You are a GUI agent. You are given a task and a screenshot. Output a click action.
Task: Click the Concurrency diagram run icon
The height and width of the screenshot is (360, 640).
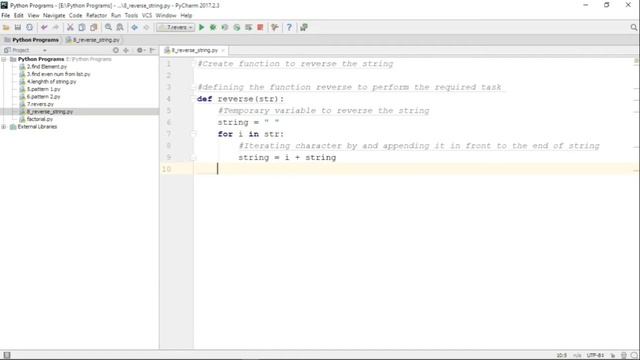(249, 27)
